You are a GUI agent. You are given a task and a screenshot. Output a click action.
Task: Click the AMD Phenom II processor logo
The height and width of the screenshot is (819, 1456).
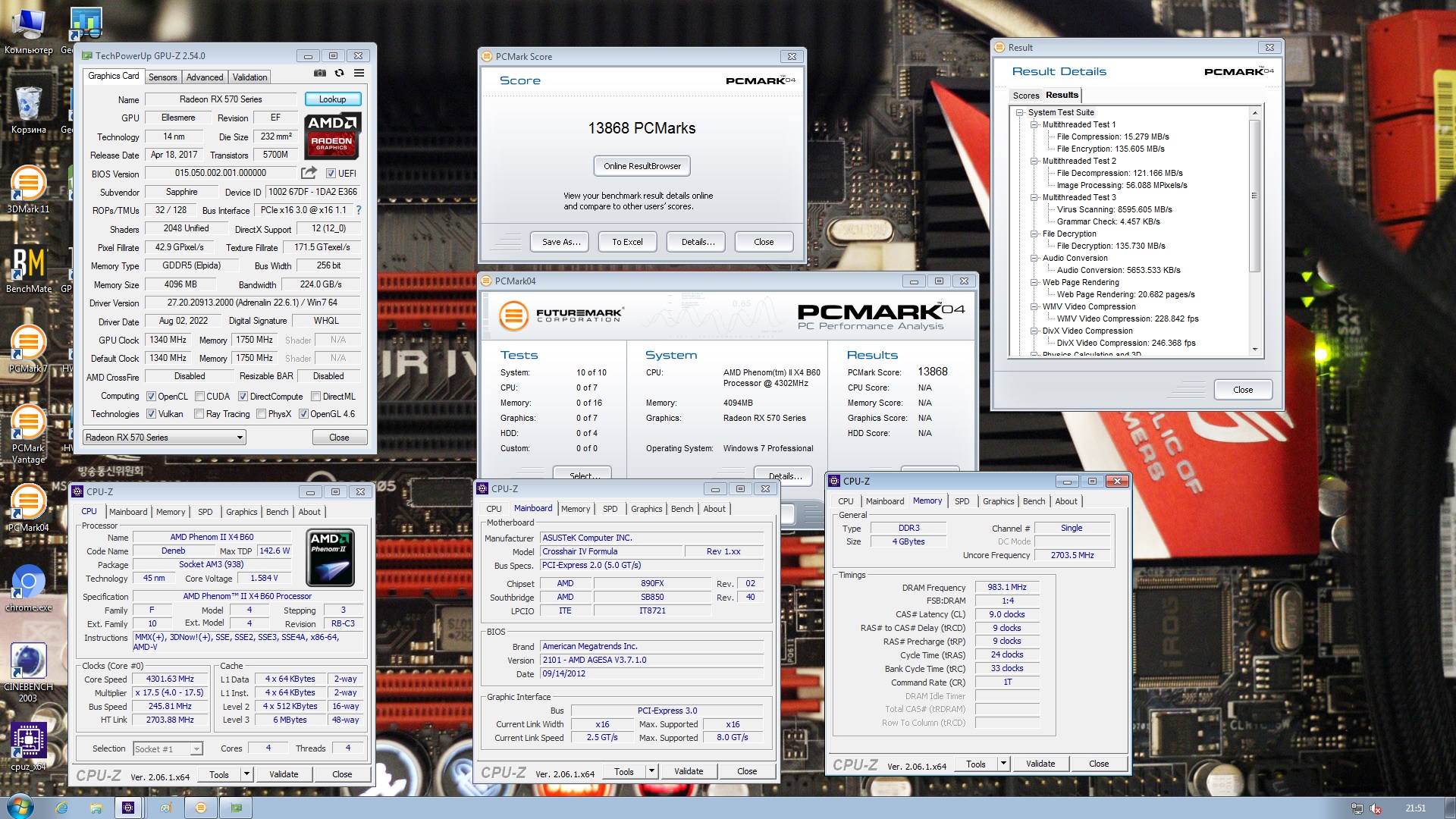[x=331, y=557]
